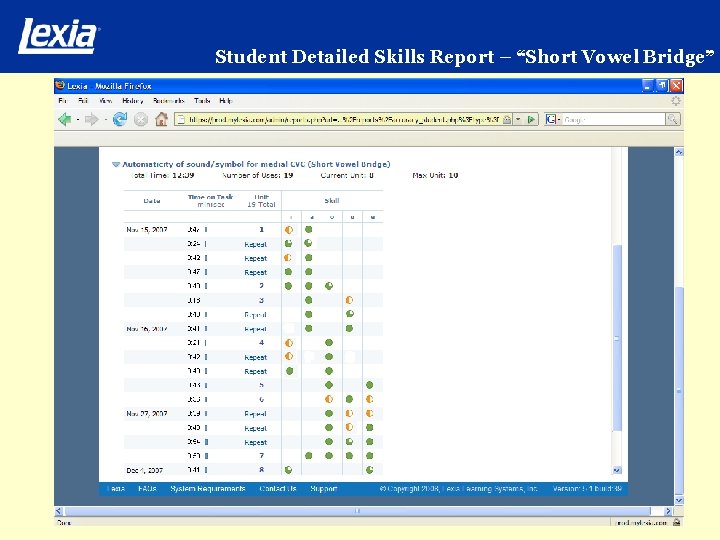Click the Automaticity of sound/symbol heading
Image resolution: width=720 pixels, height=540 pixels.
click(x=256, y=164)
